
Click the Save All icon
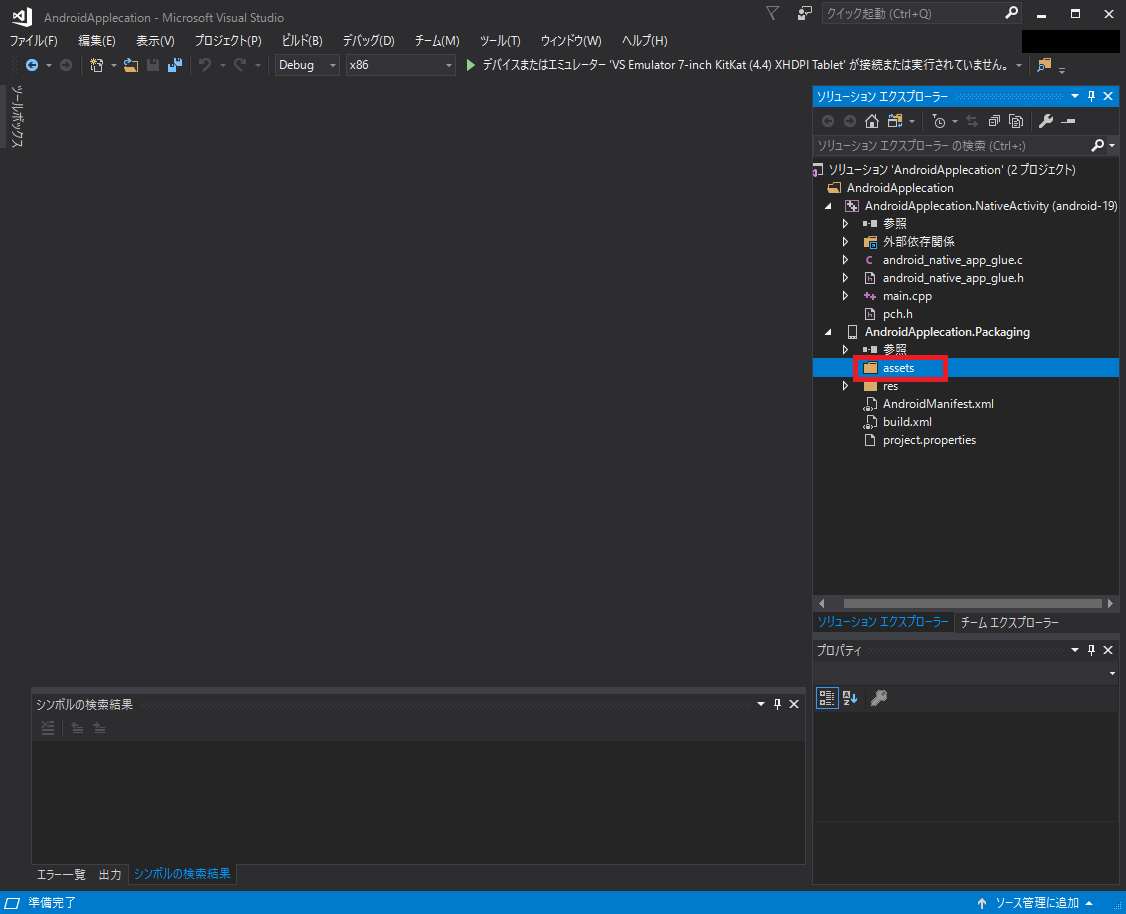(x=175, y=65)
